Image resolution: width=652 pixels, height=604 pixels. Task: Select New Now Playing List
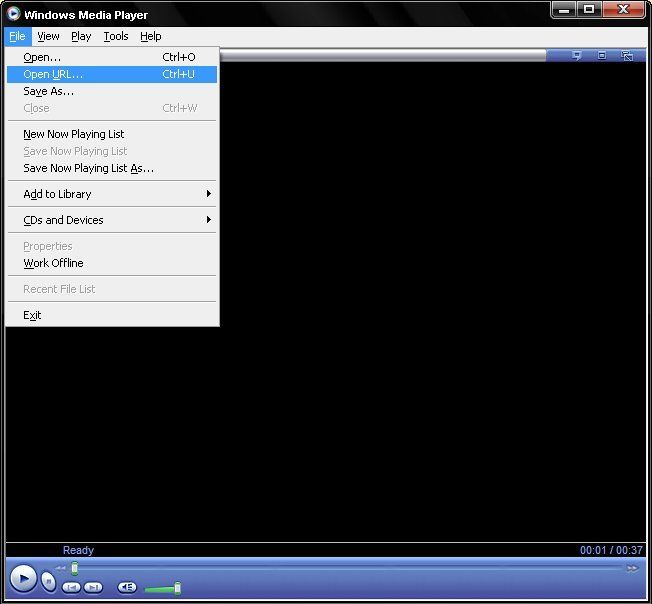[74, 134]
